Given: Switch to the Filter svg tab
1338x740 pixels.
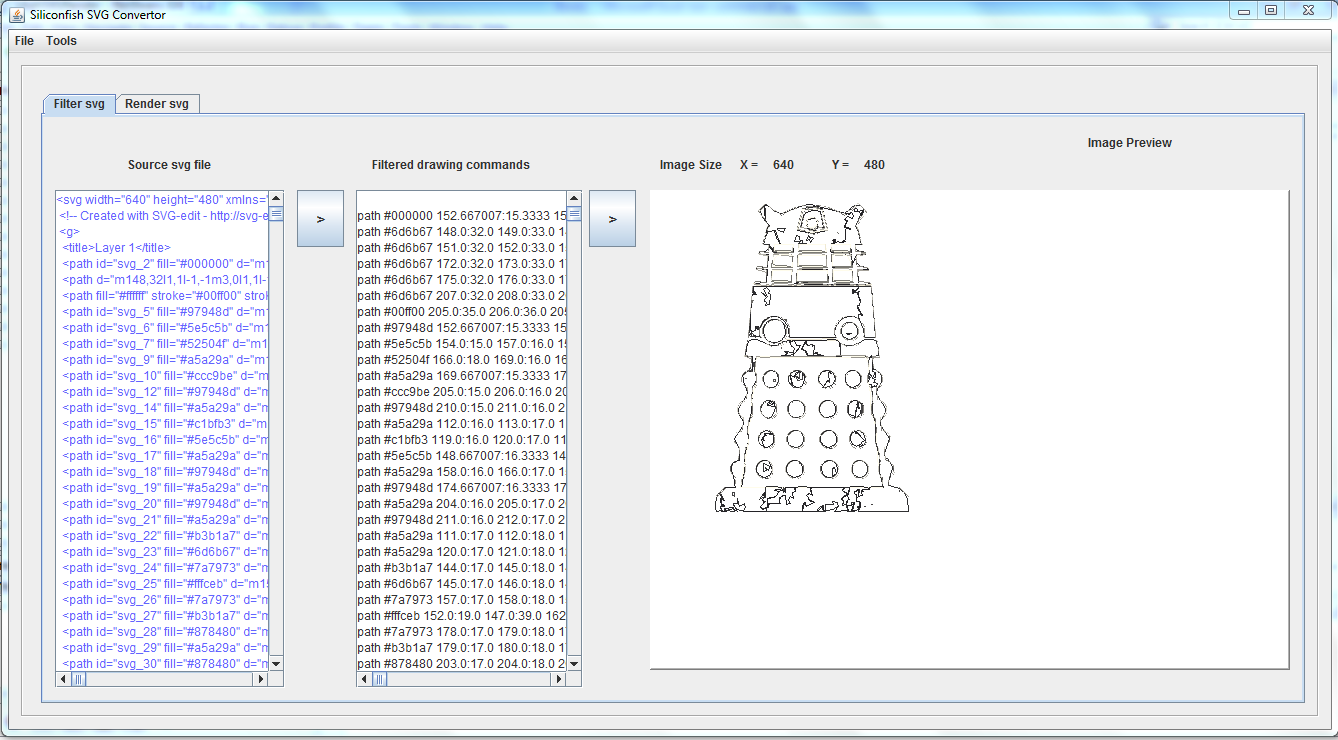Looking at the screenshot, I should pyautogui.click(x=79, y=104).
